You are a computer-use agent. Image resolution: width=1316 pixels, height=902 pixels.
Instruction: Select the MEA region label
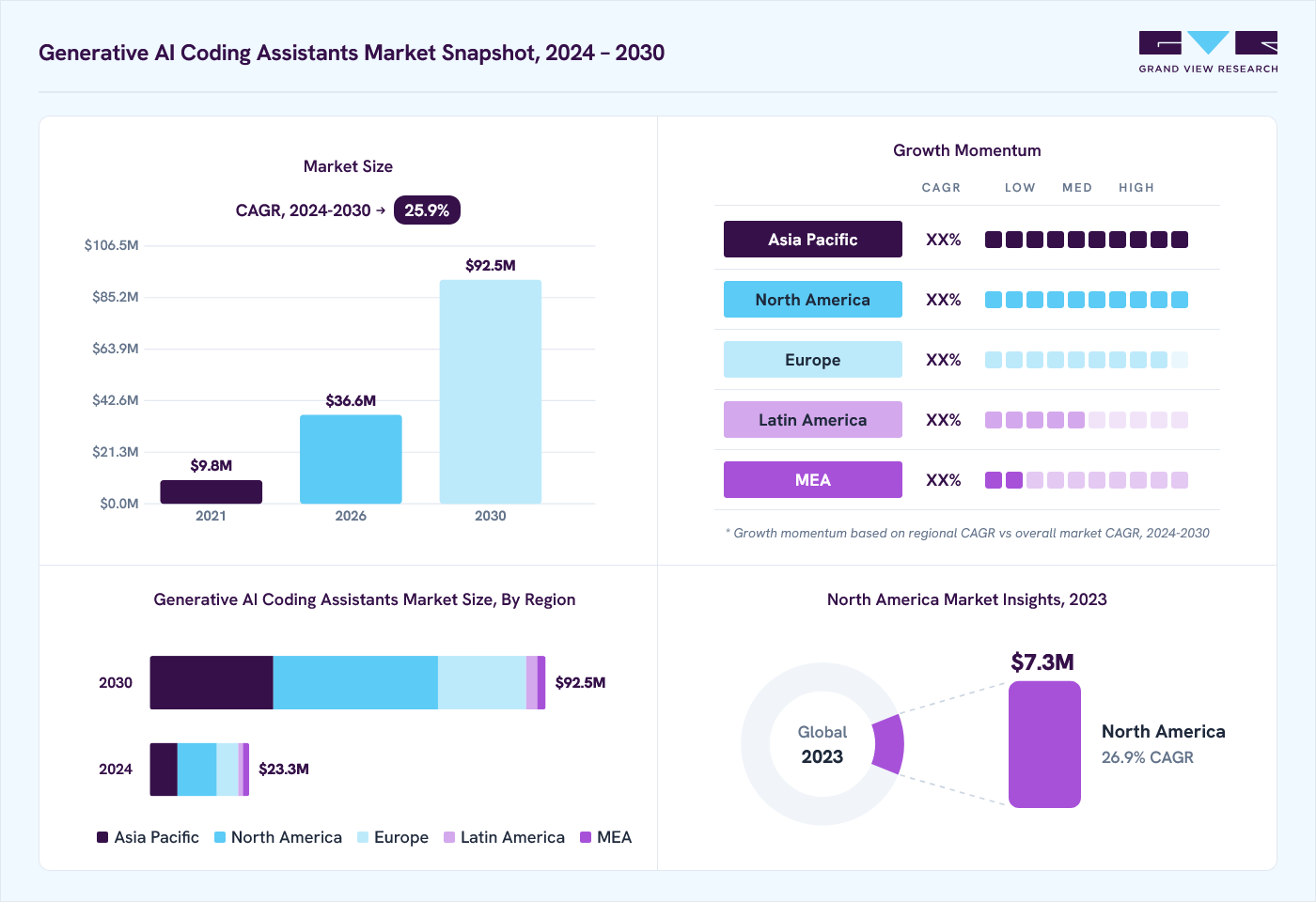pos(813,480)
